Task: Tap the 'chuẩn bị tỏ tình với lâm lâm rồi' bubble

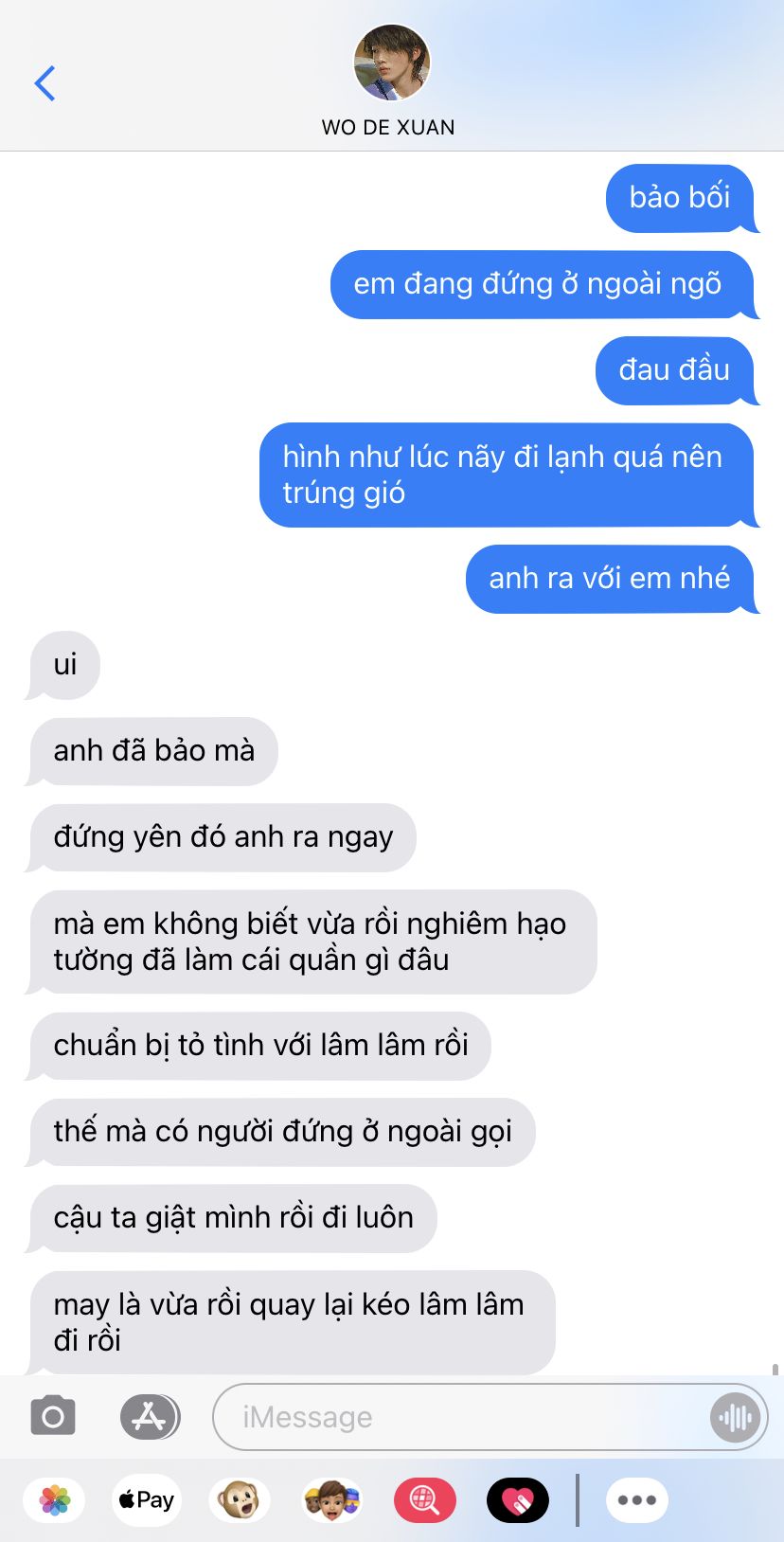Action: pos(259,1046)
